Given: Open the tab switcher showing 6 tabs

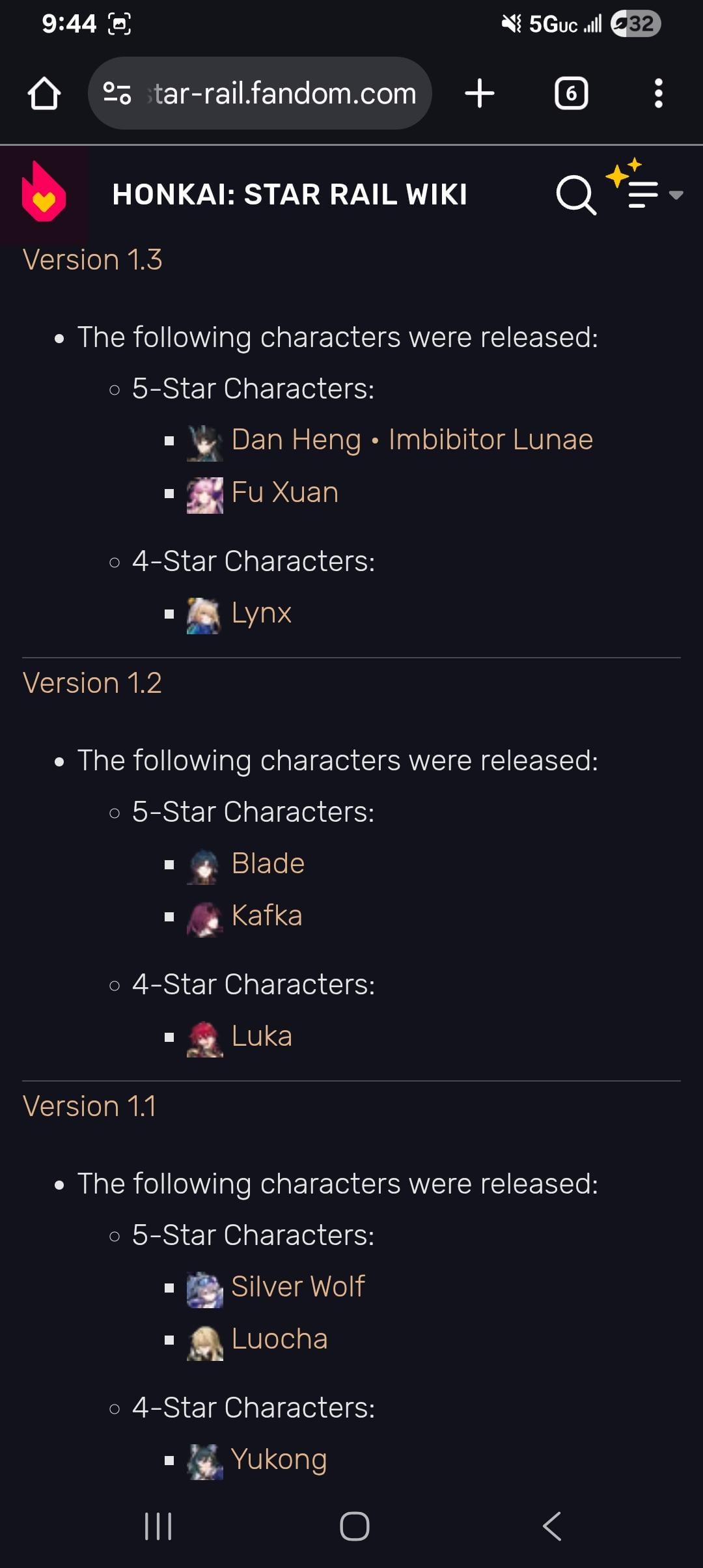Looking at the screenshot, I should [571, 94].
